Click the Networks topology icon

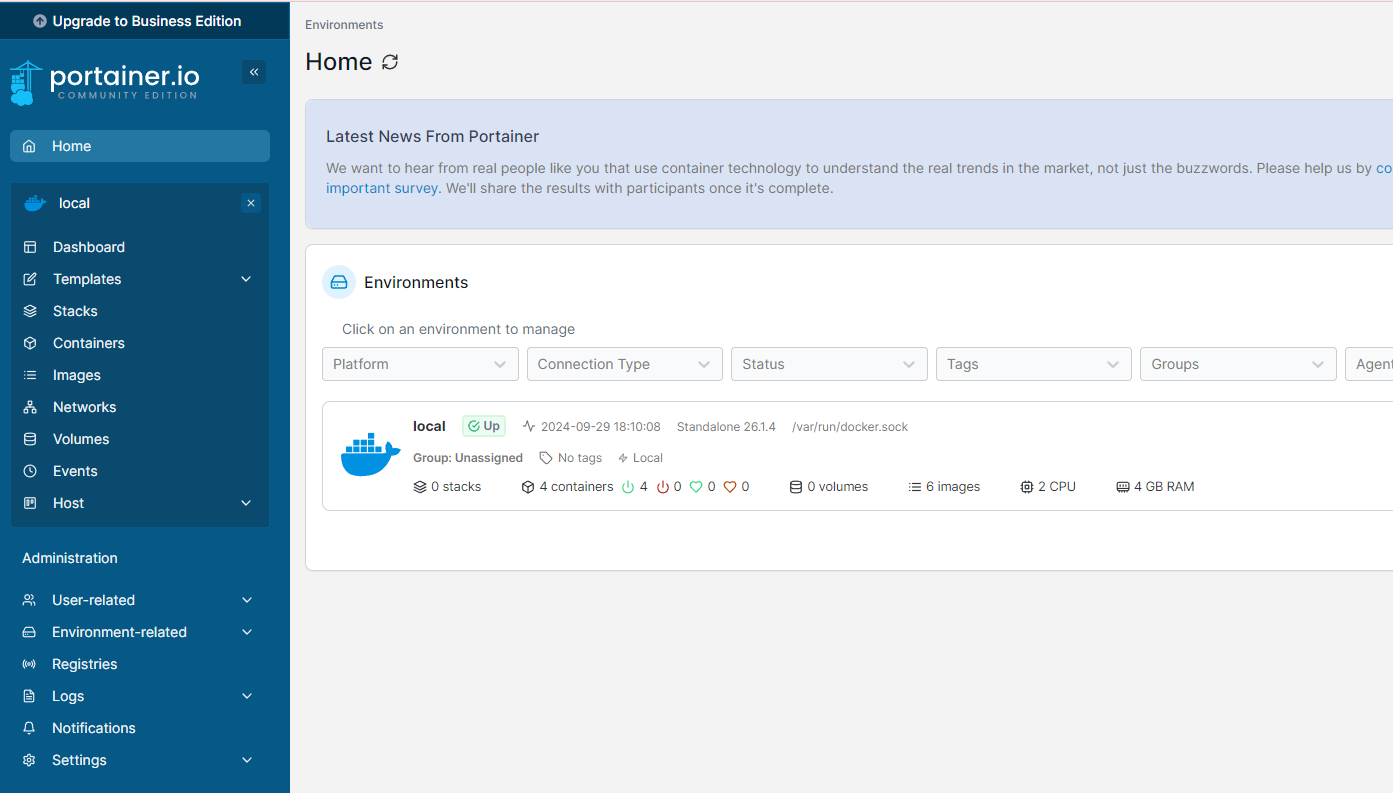pos(30,407)
